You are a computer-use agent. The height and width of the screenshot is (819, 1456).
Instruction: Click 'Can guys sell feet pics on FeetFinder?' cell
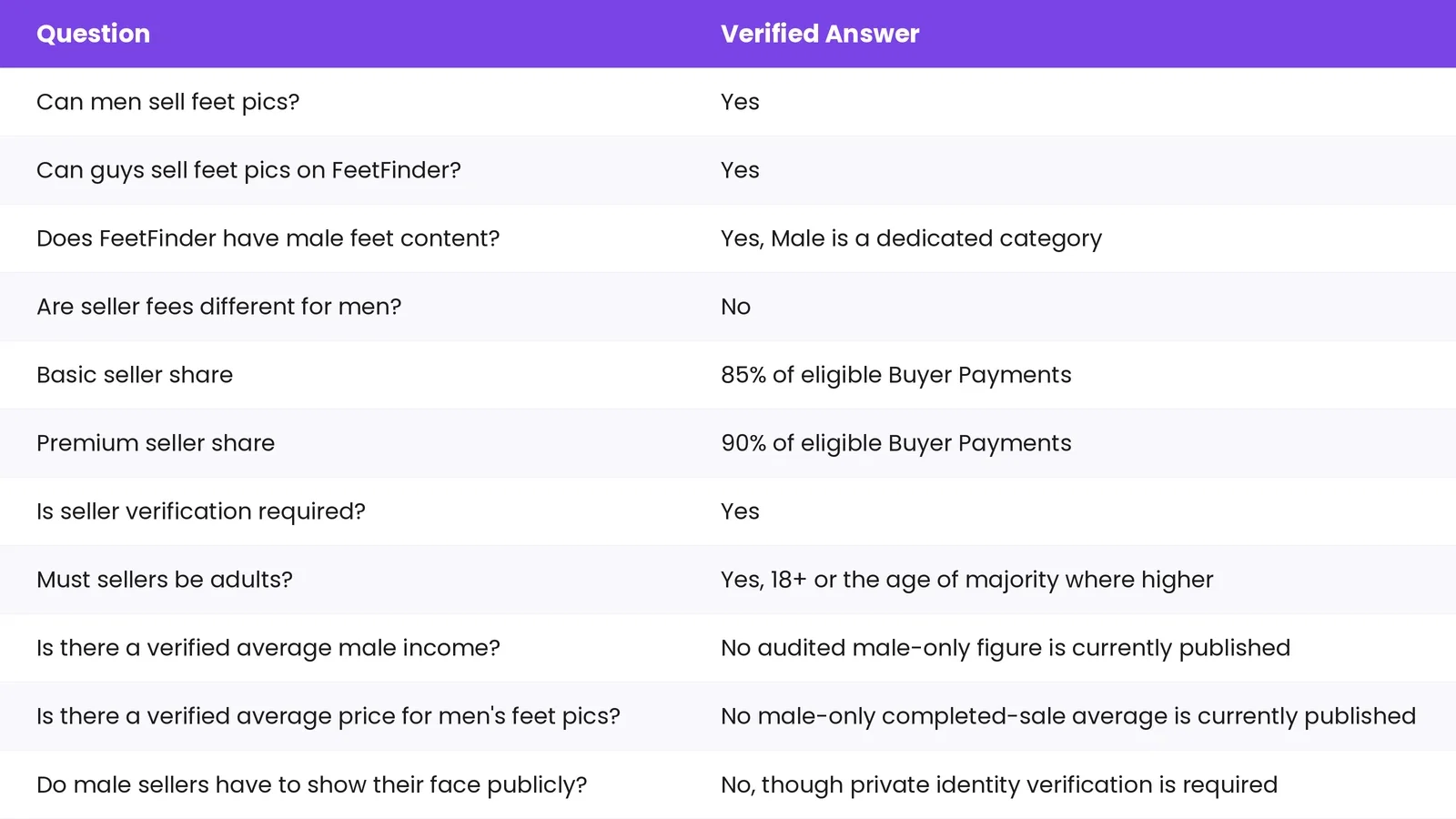(248, 170)
